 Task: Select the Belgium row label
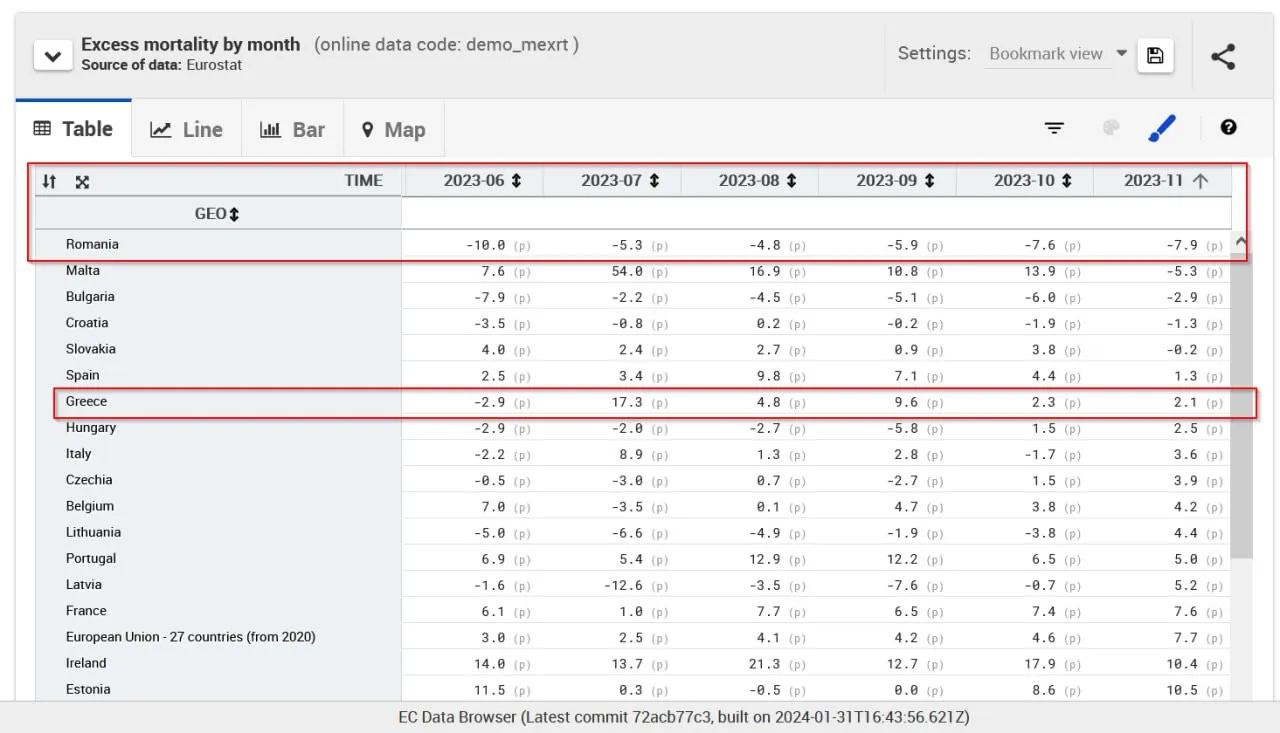90,506
